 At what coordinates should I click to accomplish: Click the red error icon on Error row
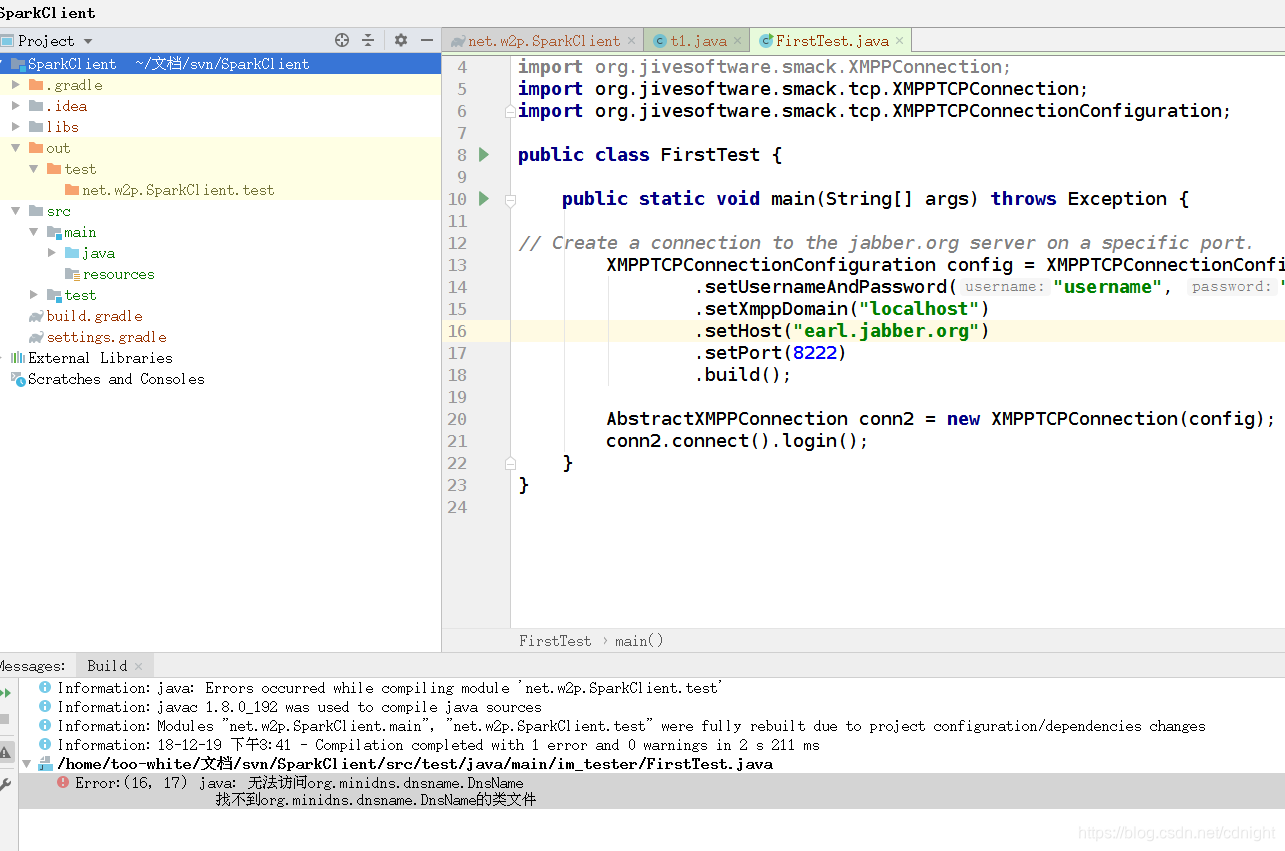point(64,782)
